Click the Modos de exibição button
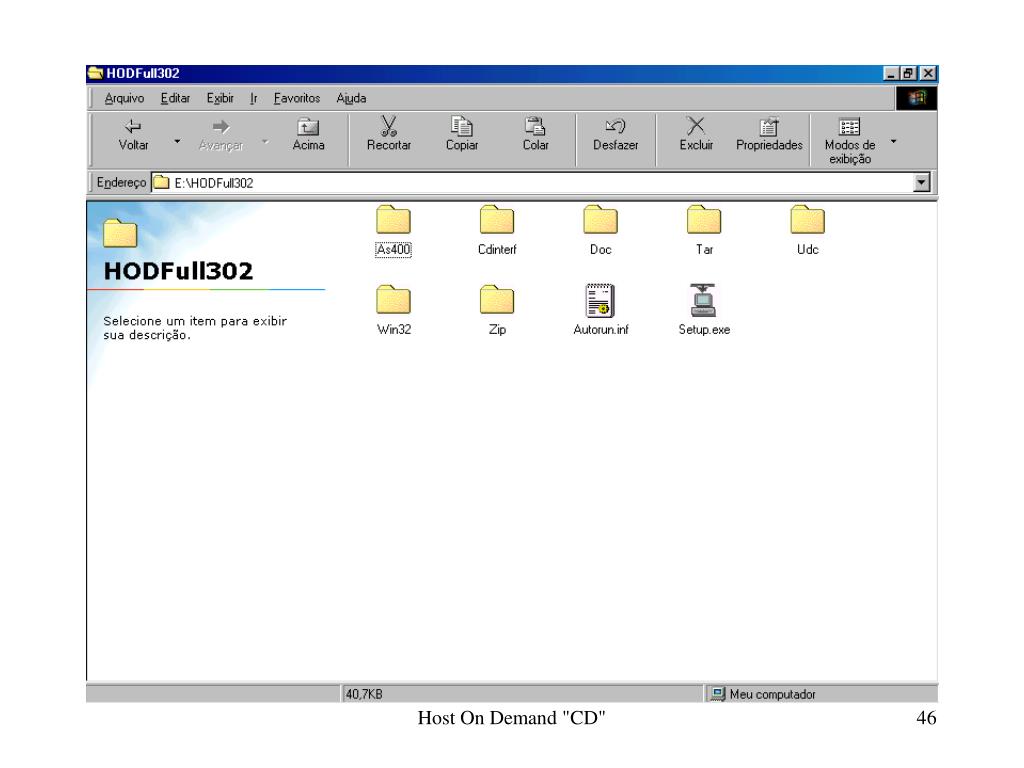The image size is (1024, 768). point(850,141)
